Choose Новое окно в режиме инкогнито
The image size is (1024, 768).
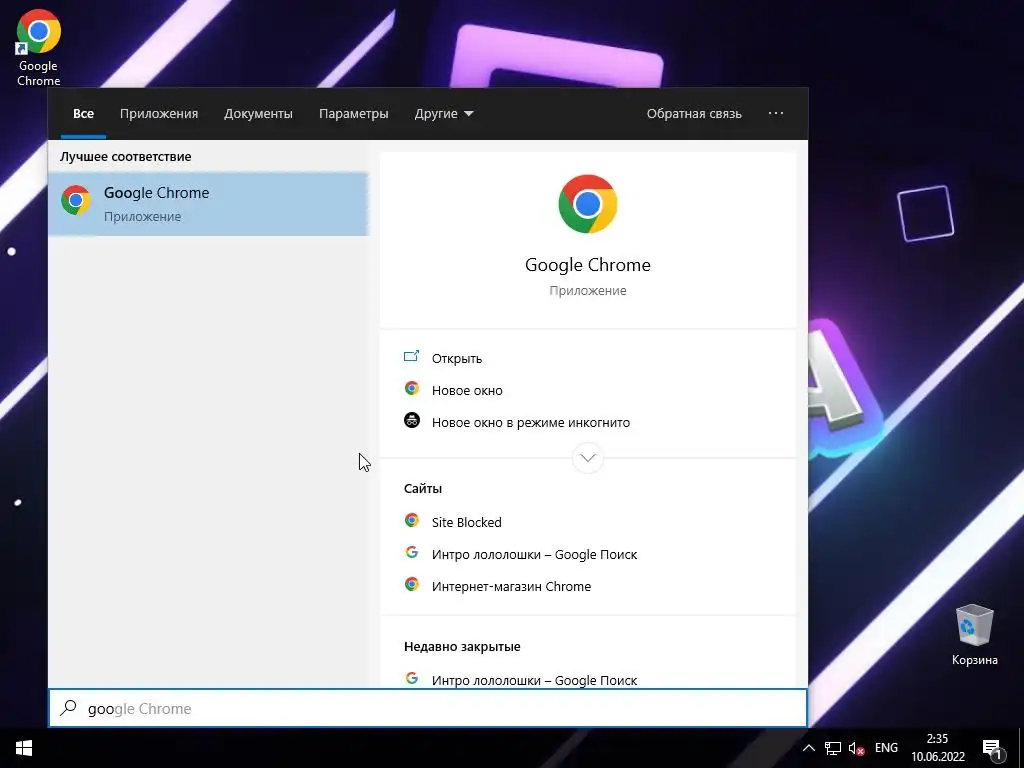coord(531,423)
